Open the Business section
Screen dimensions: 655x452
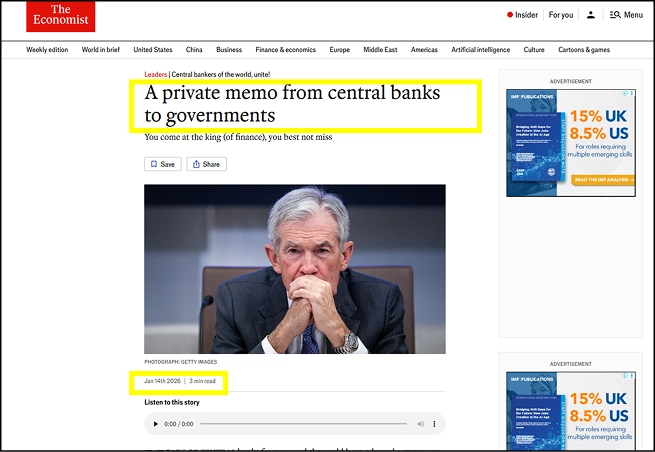[x=229, y=50]
